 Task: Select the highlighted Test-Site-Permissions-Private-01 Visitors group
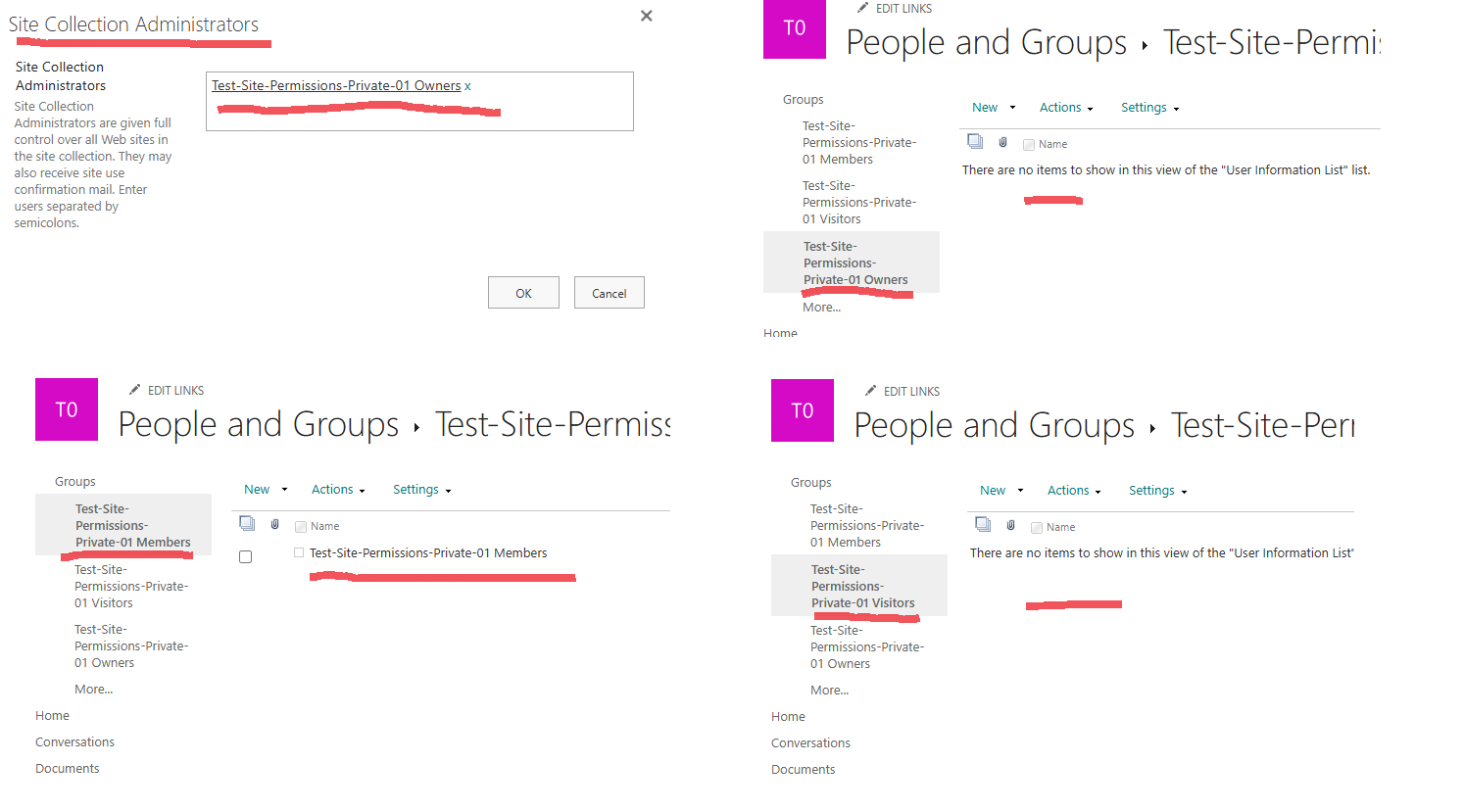click(x=863, y=586)
